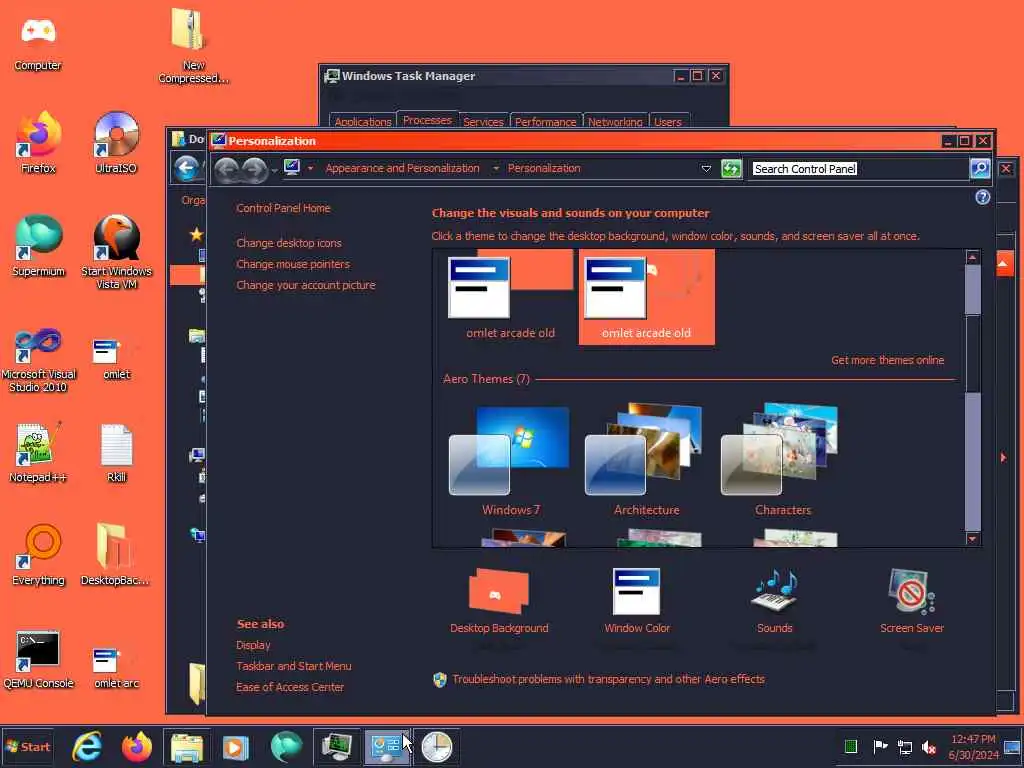This screenshot has width=1024, height=768.
Task: Open the Action Center flag tray icon
Action: click(x=880, y=746)
